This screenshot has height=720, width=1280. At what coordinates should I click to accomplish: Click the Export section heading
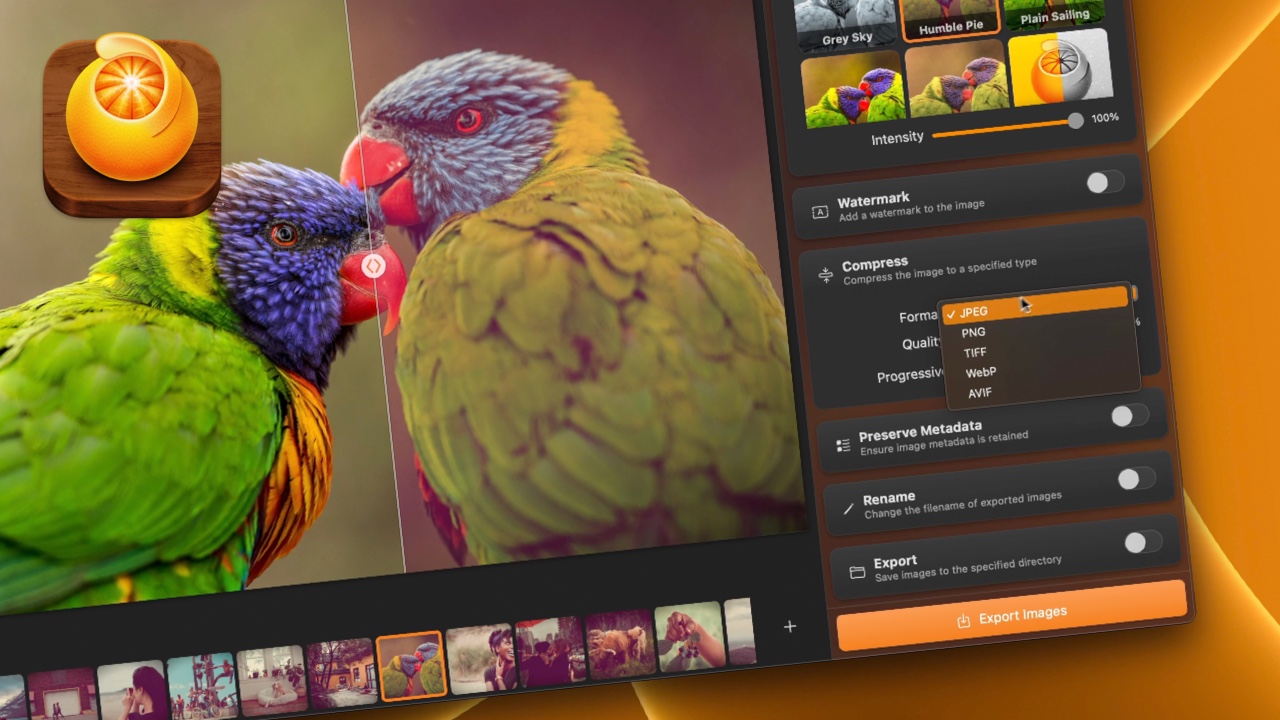895,562
